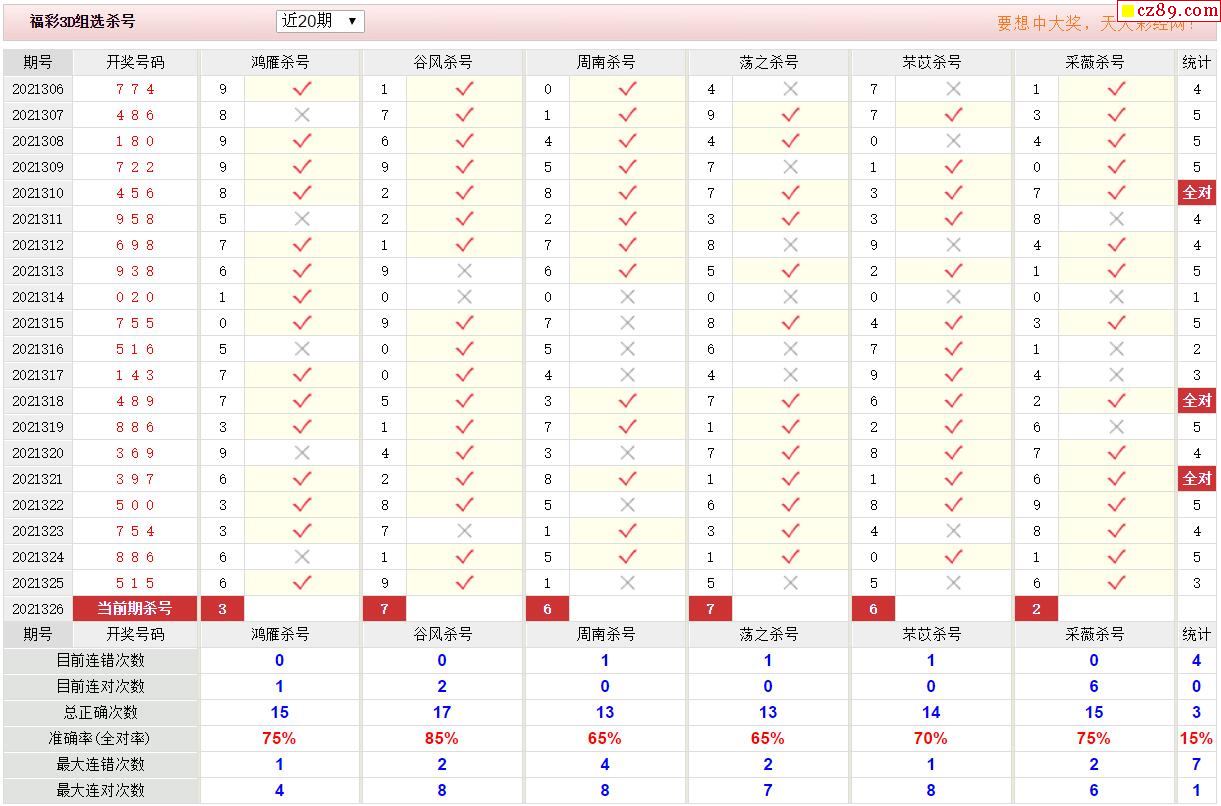Click 荡之杀号 cross mark in row 2021309

(x=791, y=167)
